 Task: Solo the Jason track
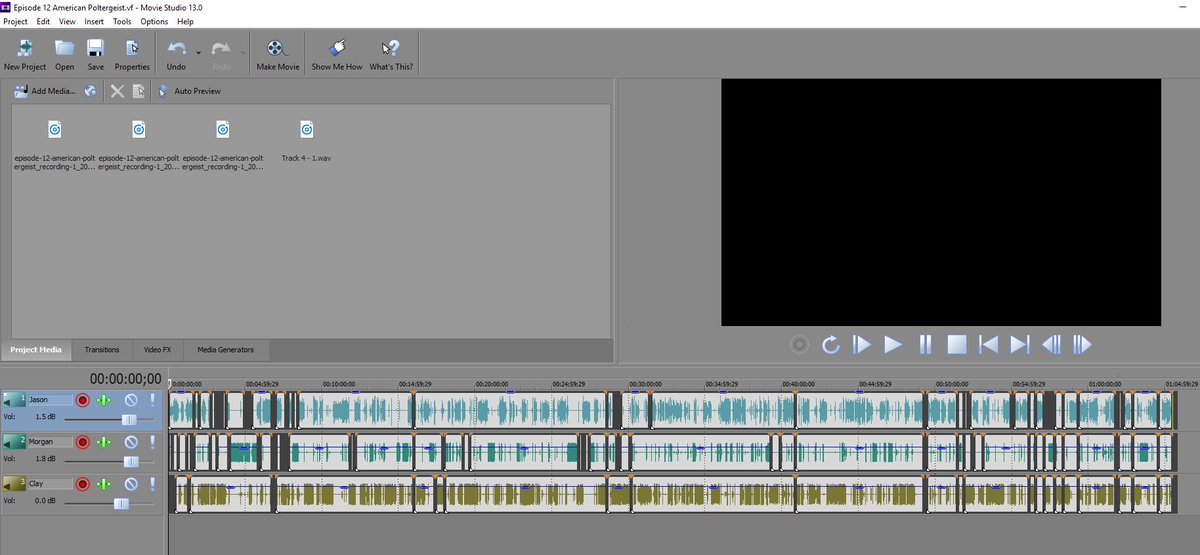click(153, 400)
